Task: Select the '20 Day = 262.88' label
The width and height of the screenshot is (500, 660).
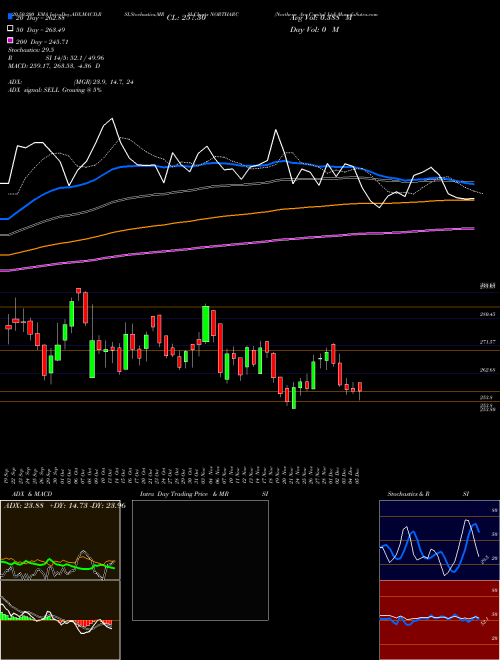Action: 40,18
